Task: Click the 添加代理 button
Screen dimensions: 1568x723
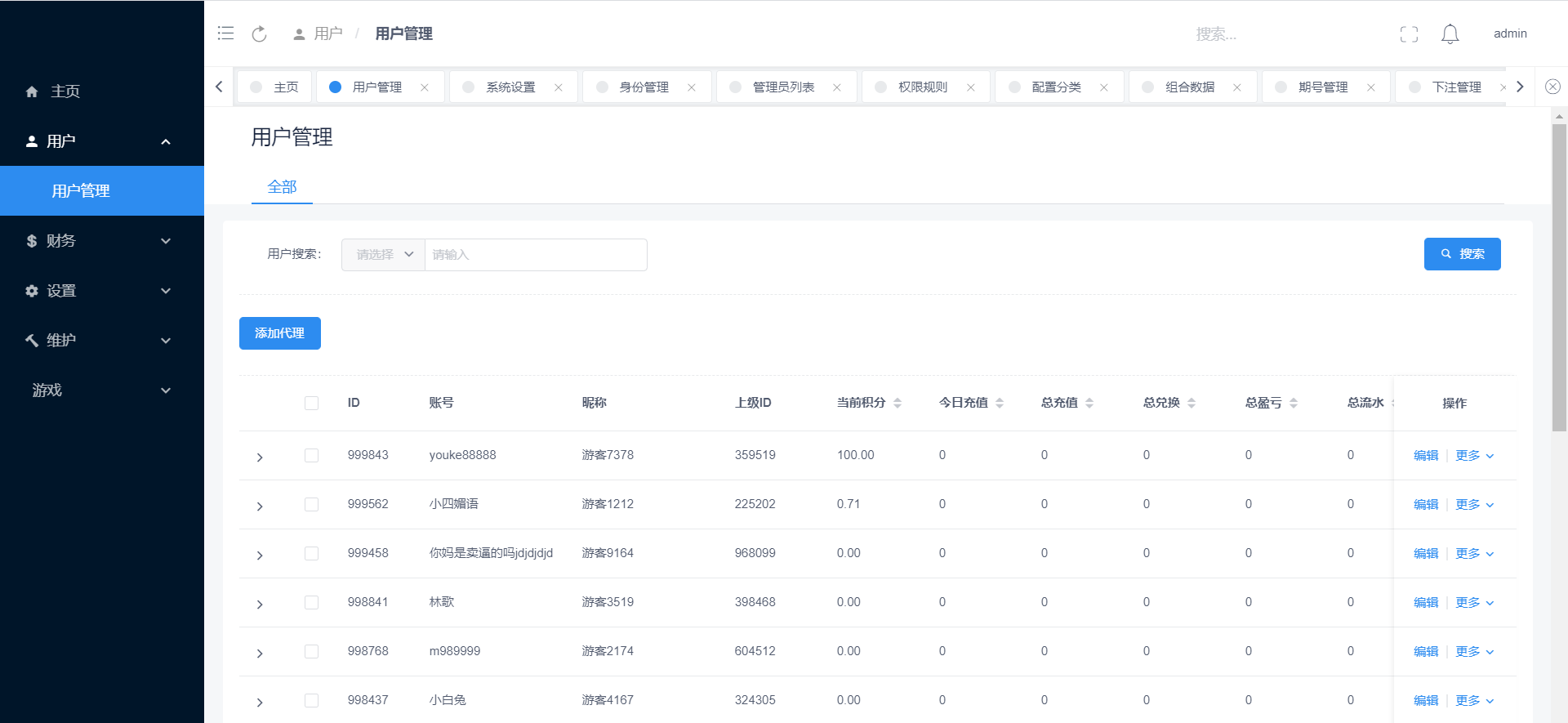Action: [279, 333]
